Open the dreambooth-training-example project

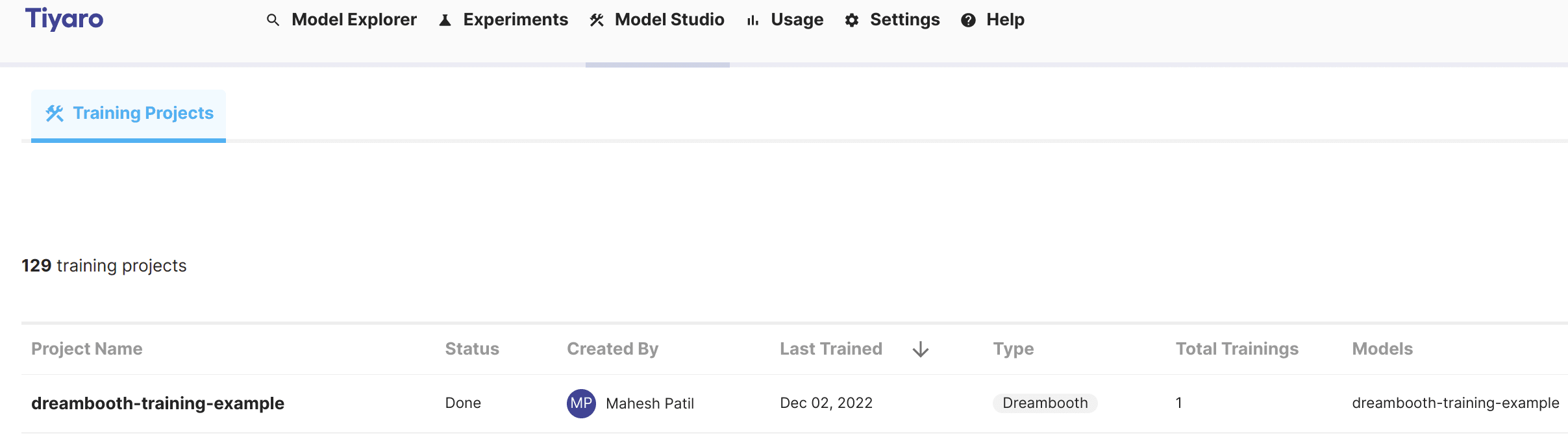tap(158, 403)
